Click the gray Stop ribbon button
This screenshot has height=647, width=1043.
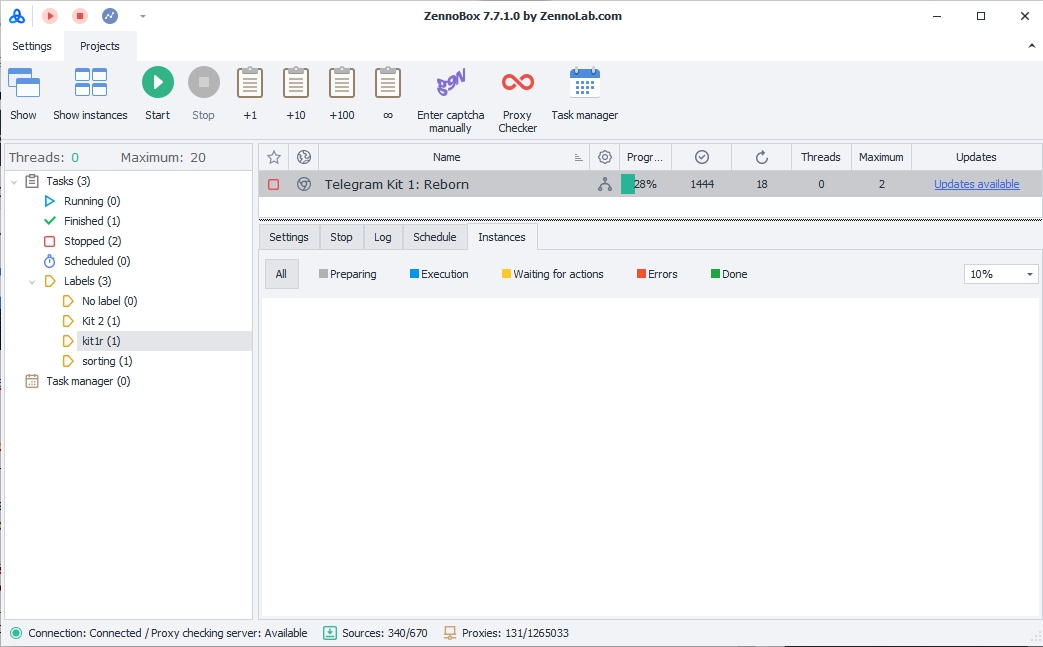pyautogui.click(x=204, y=94)
